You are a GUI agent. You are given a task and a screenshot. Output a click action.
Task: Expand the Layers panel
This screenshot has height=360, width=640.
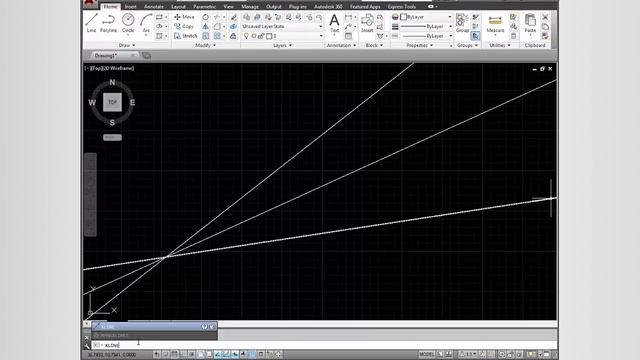click(282, 45)
